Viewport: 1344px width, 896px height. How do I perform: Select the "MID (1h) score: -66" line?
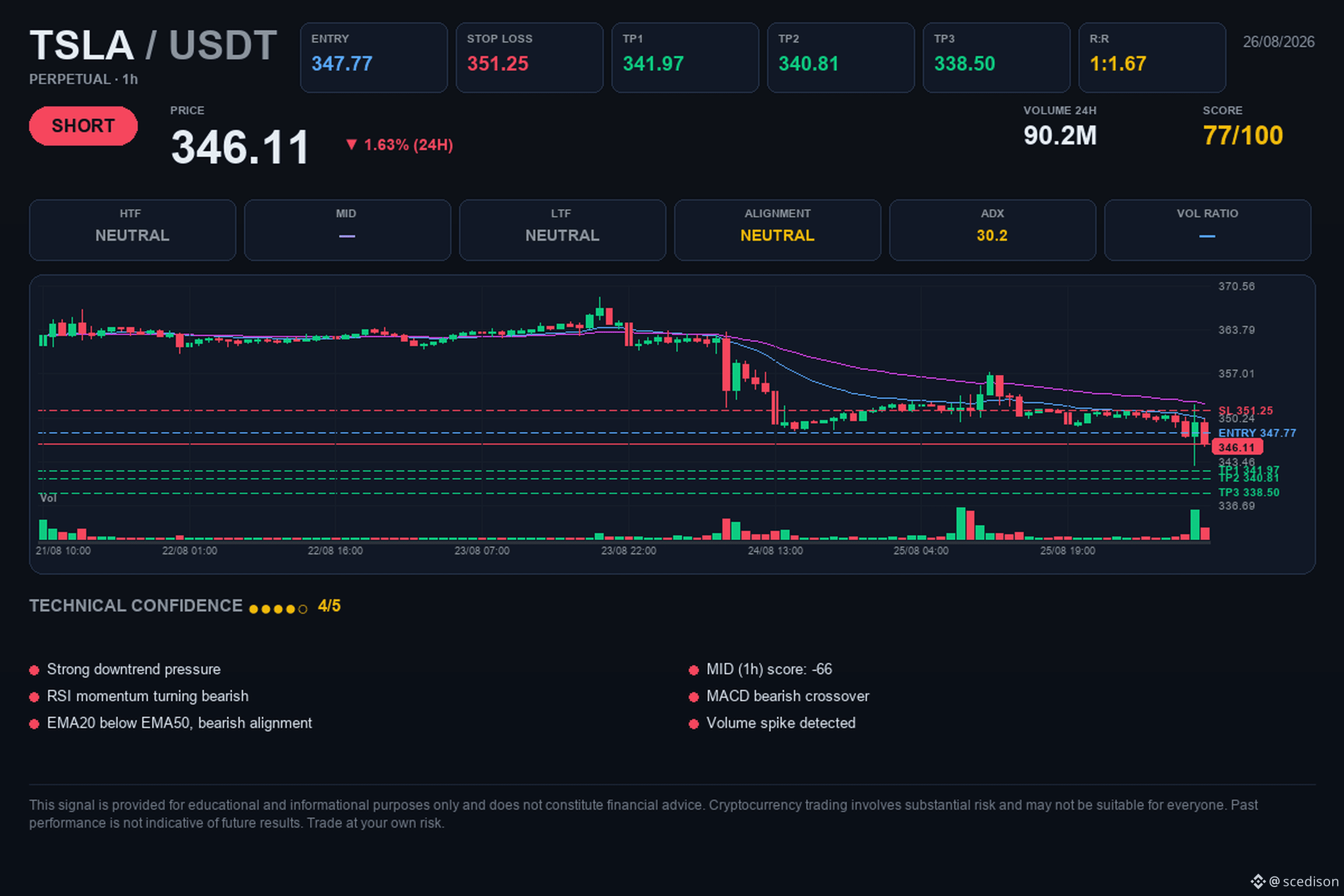pyautogui.click(x=769, y=669)
